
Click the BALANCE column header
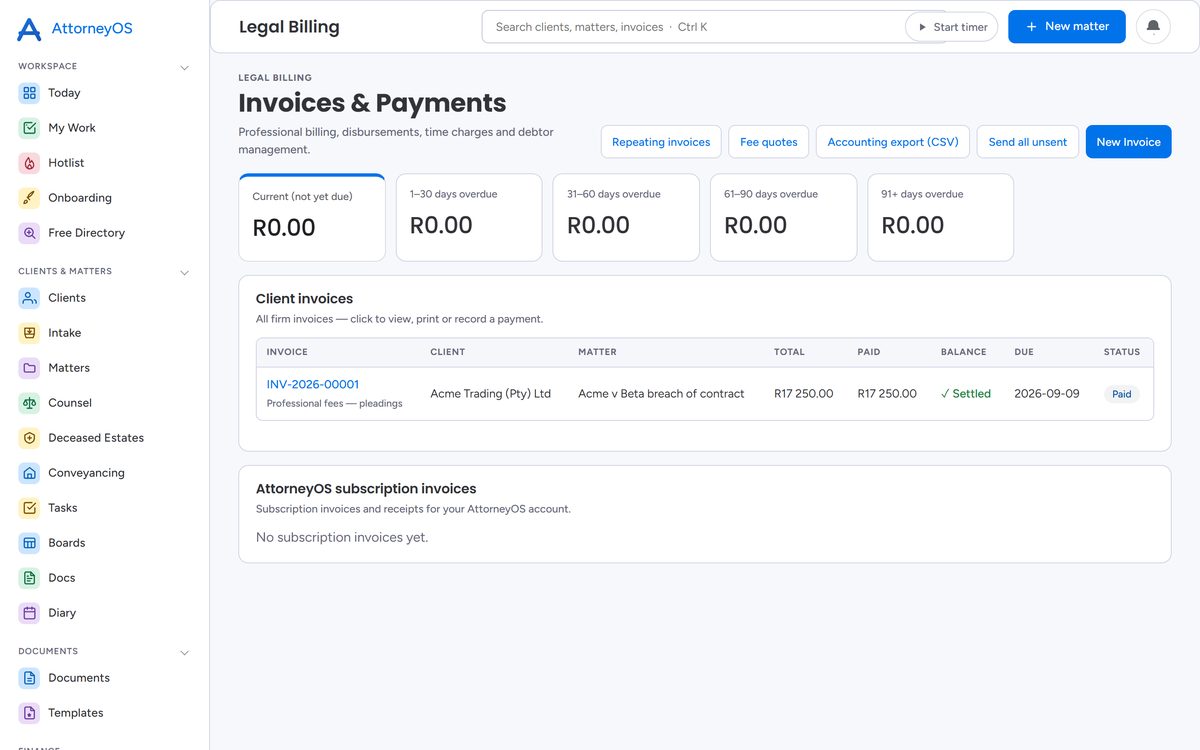(964, 352)
